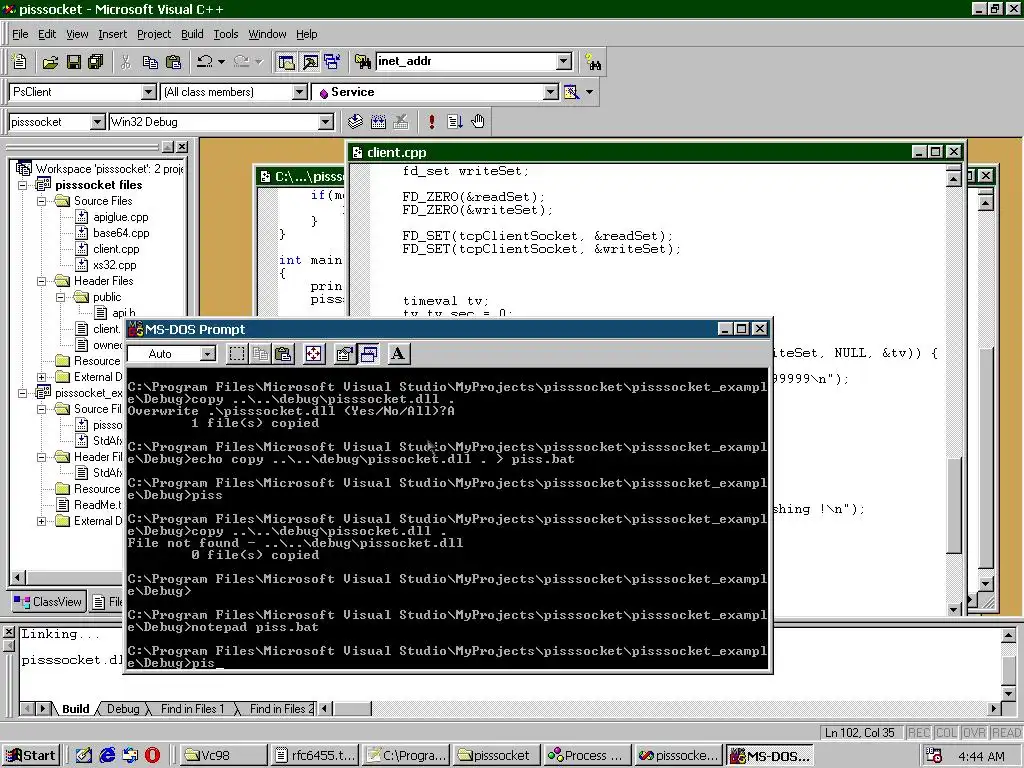Click the New Text File toolbar icon
Image resolution: width=1024 pixels, height=768 pixels.
coord(20,62)
